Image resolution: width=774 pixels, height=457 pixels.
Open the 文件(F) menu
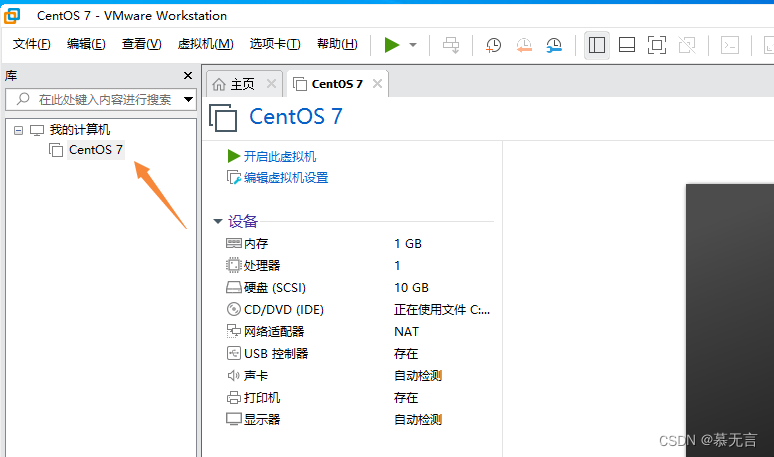pos(32,44)
